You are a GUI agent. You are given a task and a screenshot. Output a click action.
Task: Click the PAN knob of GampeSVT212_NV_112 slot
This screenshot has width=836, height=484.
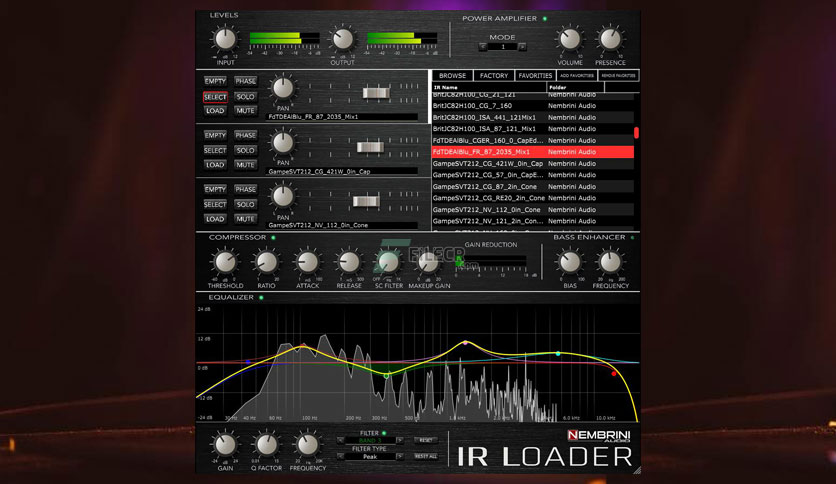283,196
